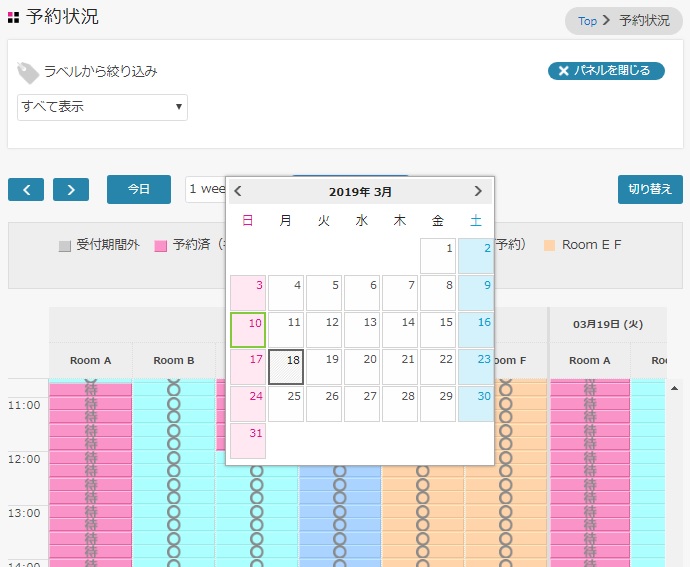
Task: Click the Room B column header
Action: click(x=173, y=361)
